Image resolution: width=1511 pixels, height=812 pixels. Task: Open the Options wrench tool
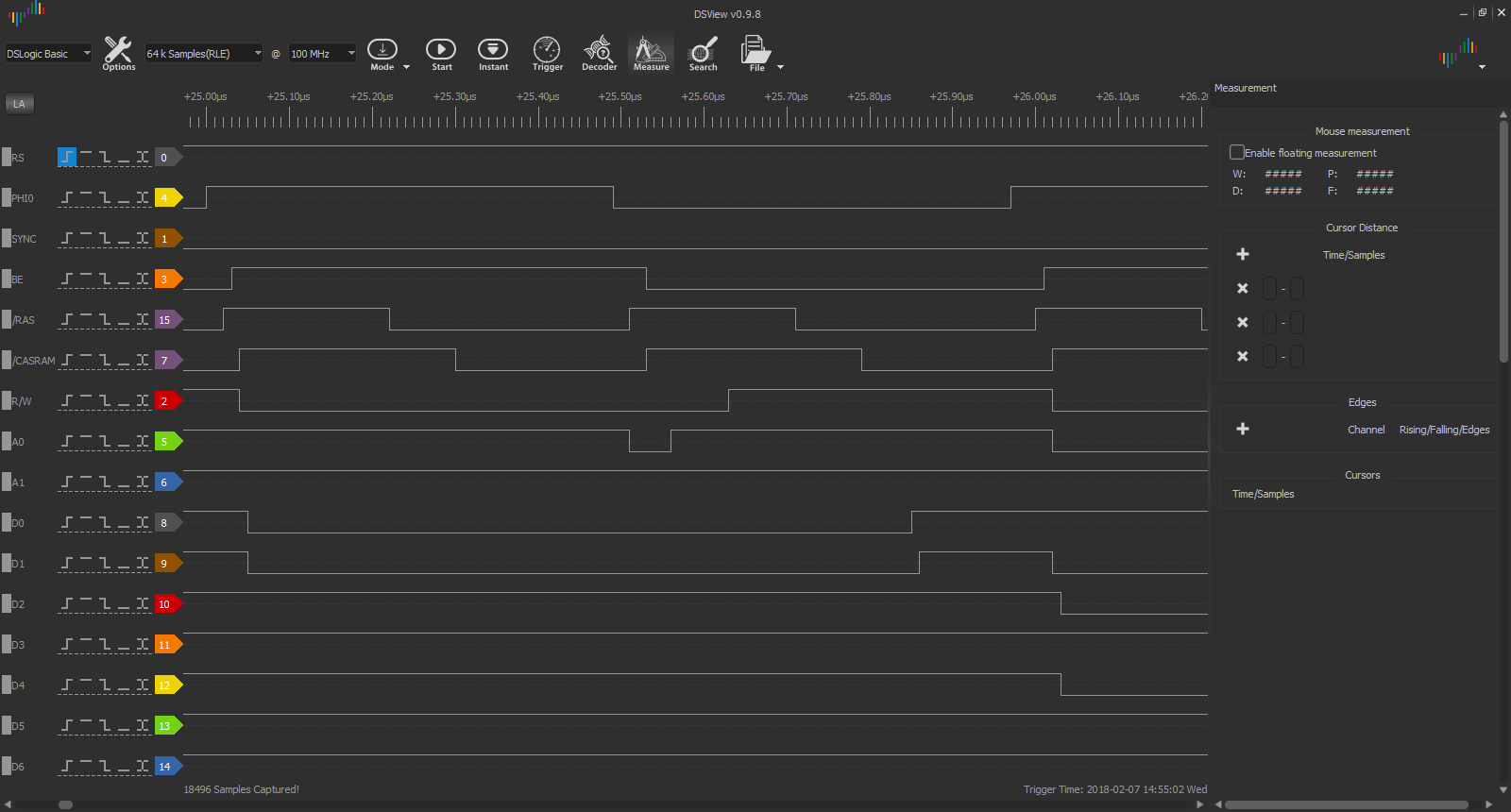118,53
